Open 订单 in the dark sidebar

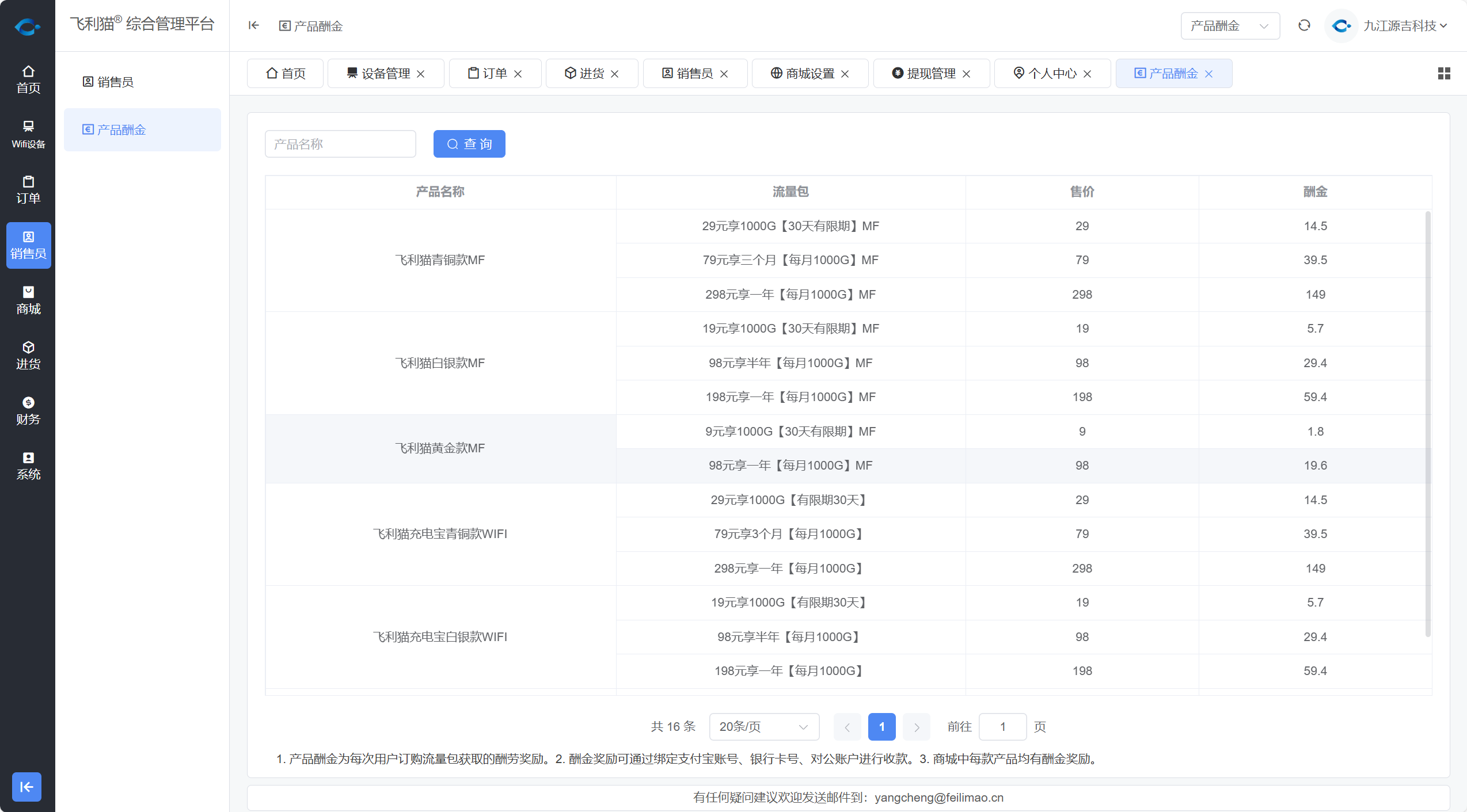click(x=28, y=190)
